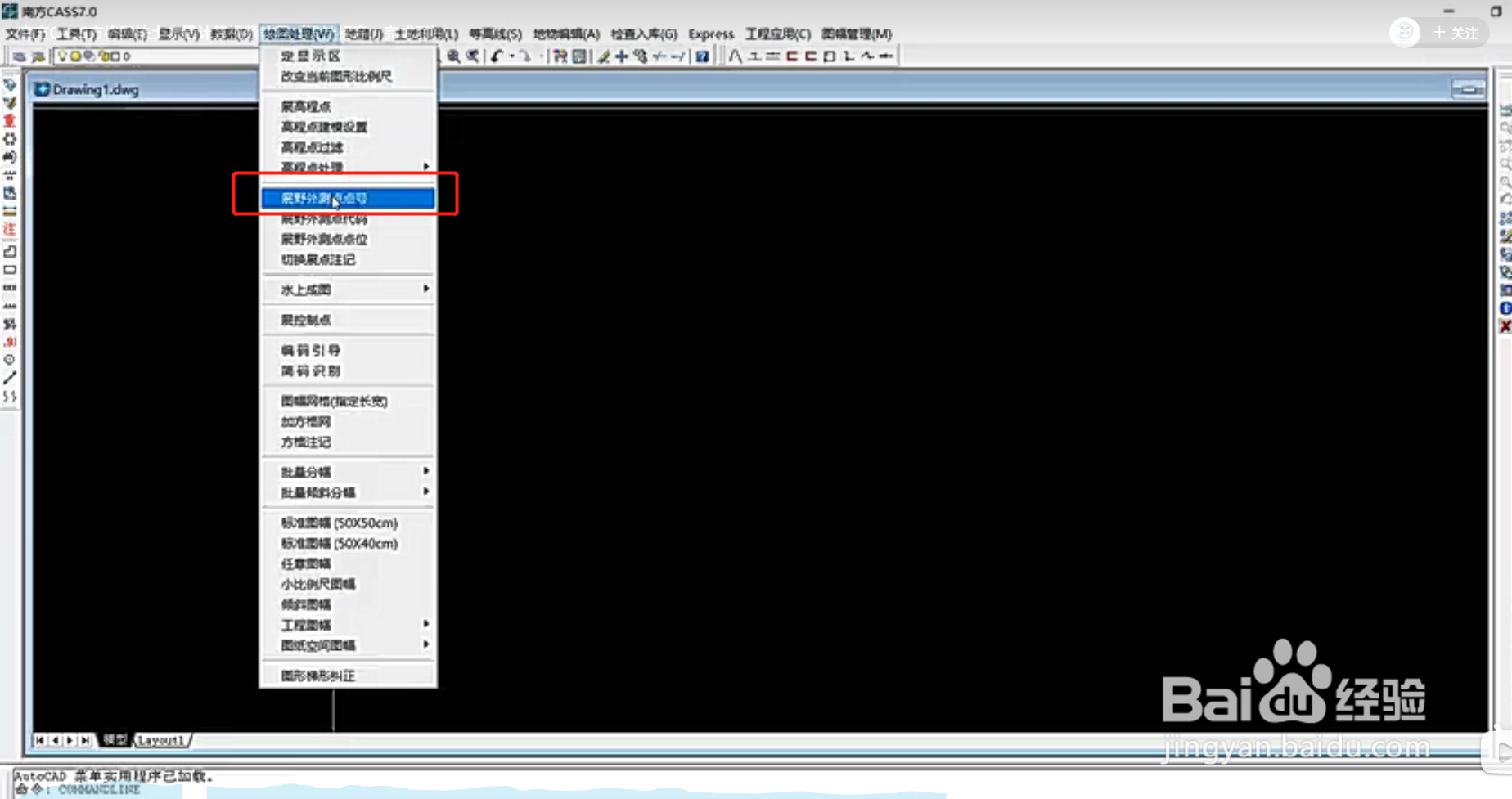
Task: Choose 任意图幅 from the menu
Action: 348,563
